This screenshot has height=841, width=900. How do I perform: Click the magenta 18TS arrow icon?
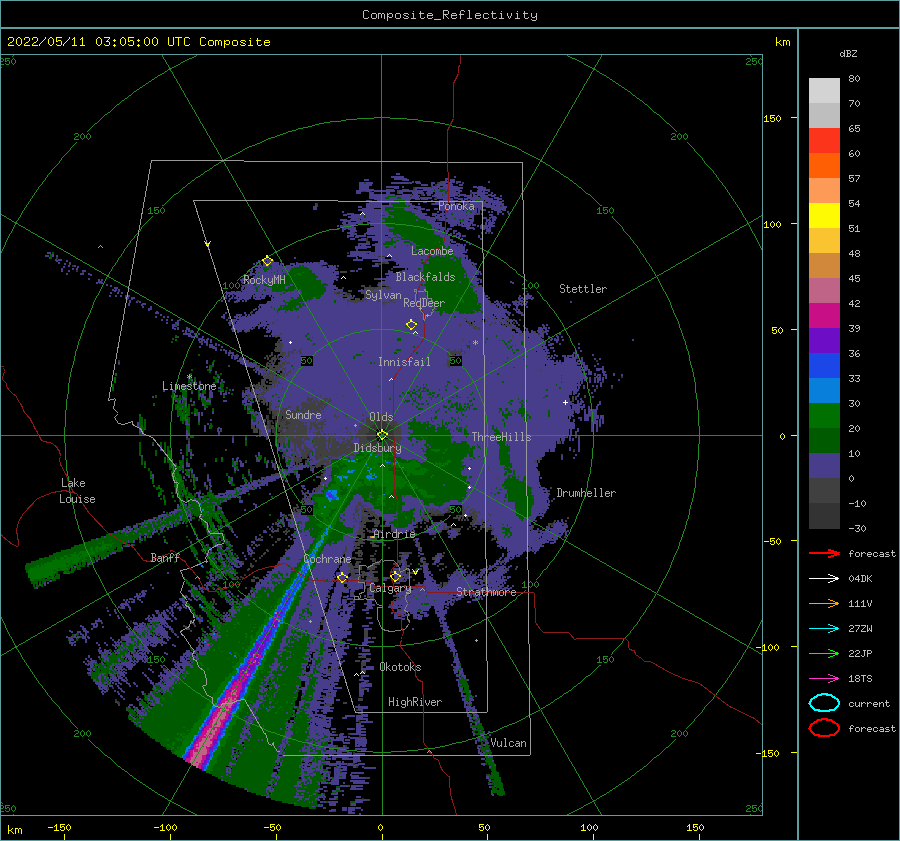824,679
